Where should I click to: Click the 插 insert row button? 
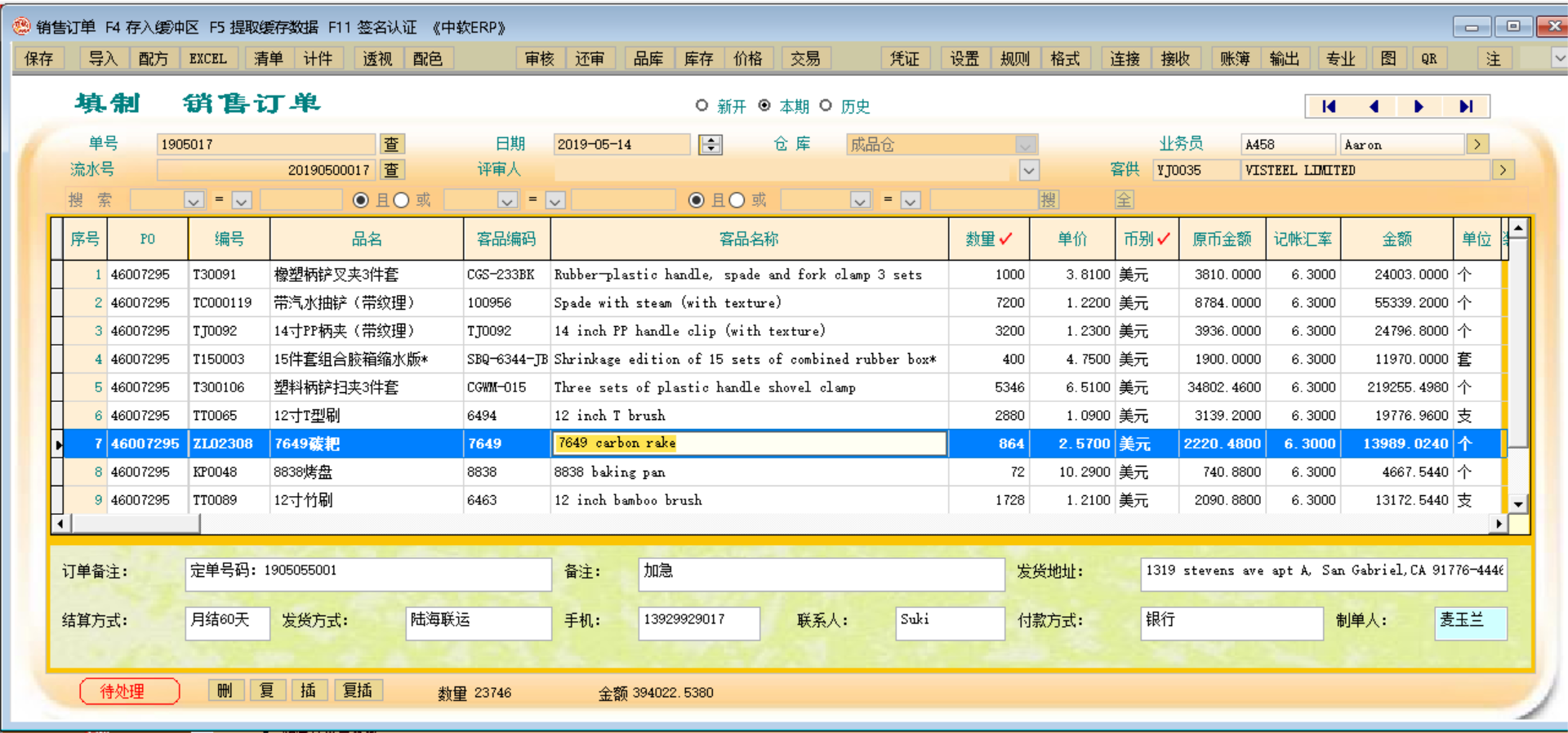pyautogui.click(x=308, y=691)
